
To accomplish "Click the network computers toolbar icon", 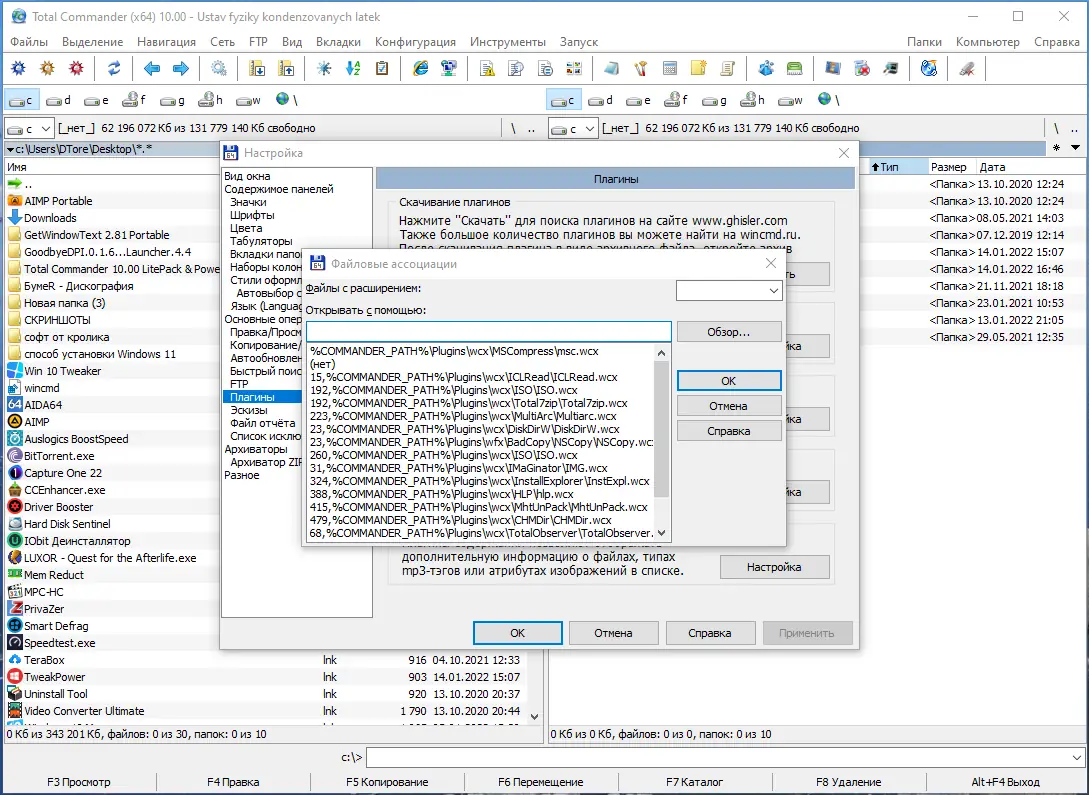I will [x=449, y=68].
